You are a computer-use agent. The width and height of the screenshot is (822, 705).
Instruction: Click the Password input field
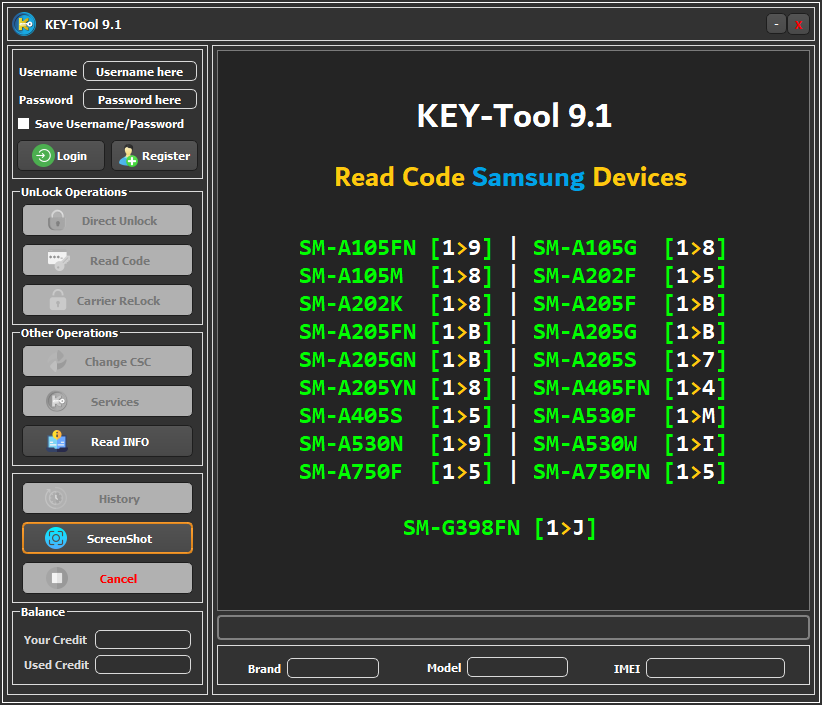click(140, 100)
